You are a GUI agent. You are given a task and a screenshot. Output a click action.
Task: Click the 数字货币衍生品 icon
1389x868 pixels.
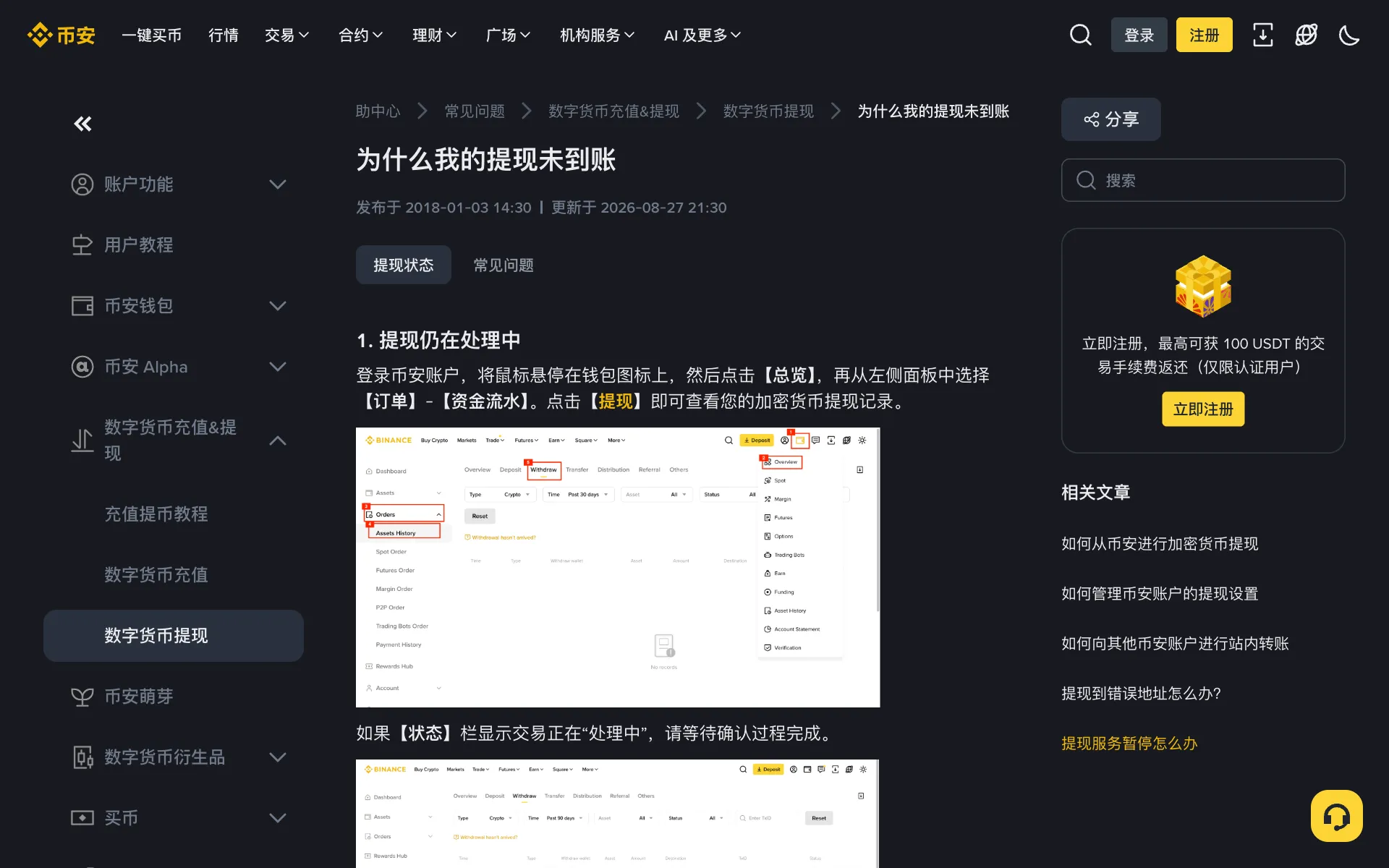click(x=82, y=757)
